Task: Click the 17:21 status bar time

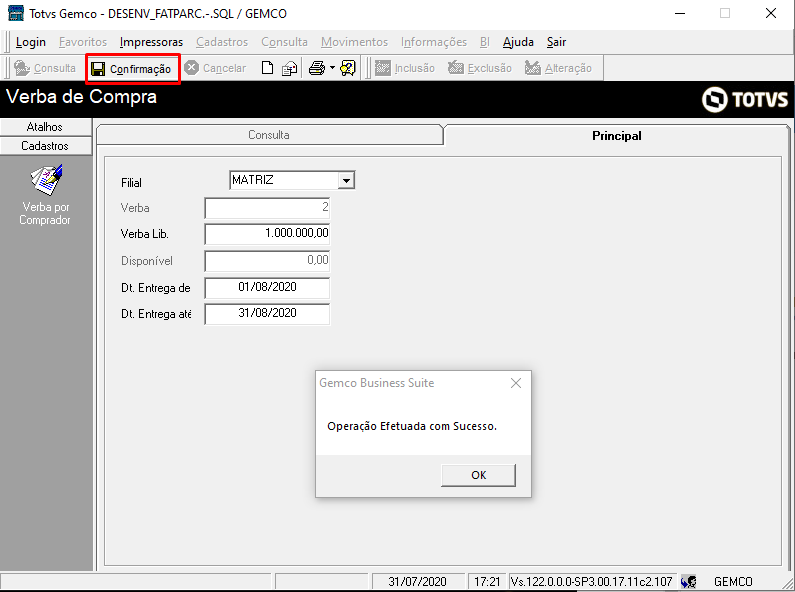Action: click(487, 581)
